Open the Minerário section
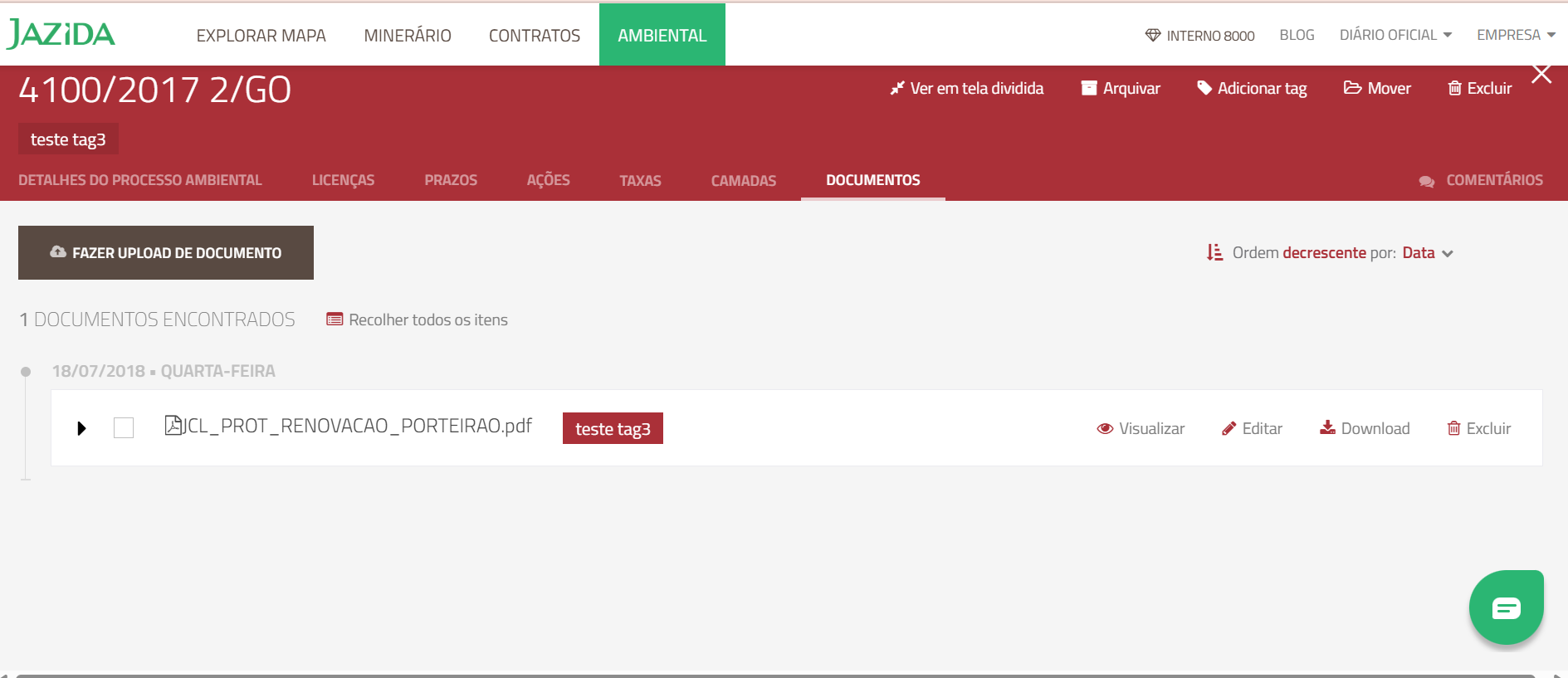 click(408, 36)
